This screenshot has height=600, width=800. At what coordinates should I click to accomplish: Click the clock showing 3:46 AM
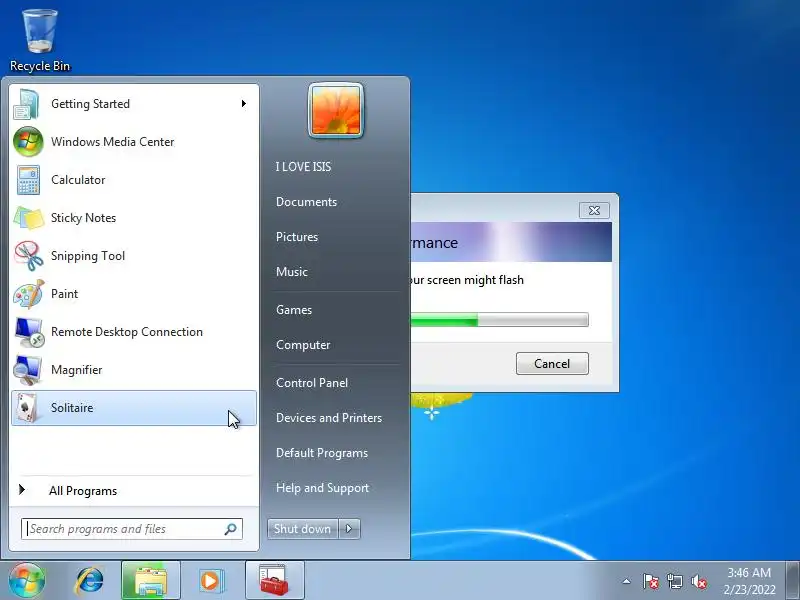point(749,581)
